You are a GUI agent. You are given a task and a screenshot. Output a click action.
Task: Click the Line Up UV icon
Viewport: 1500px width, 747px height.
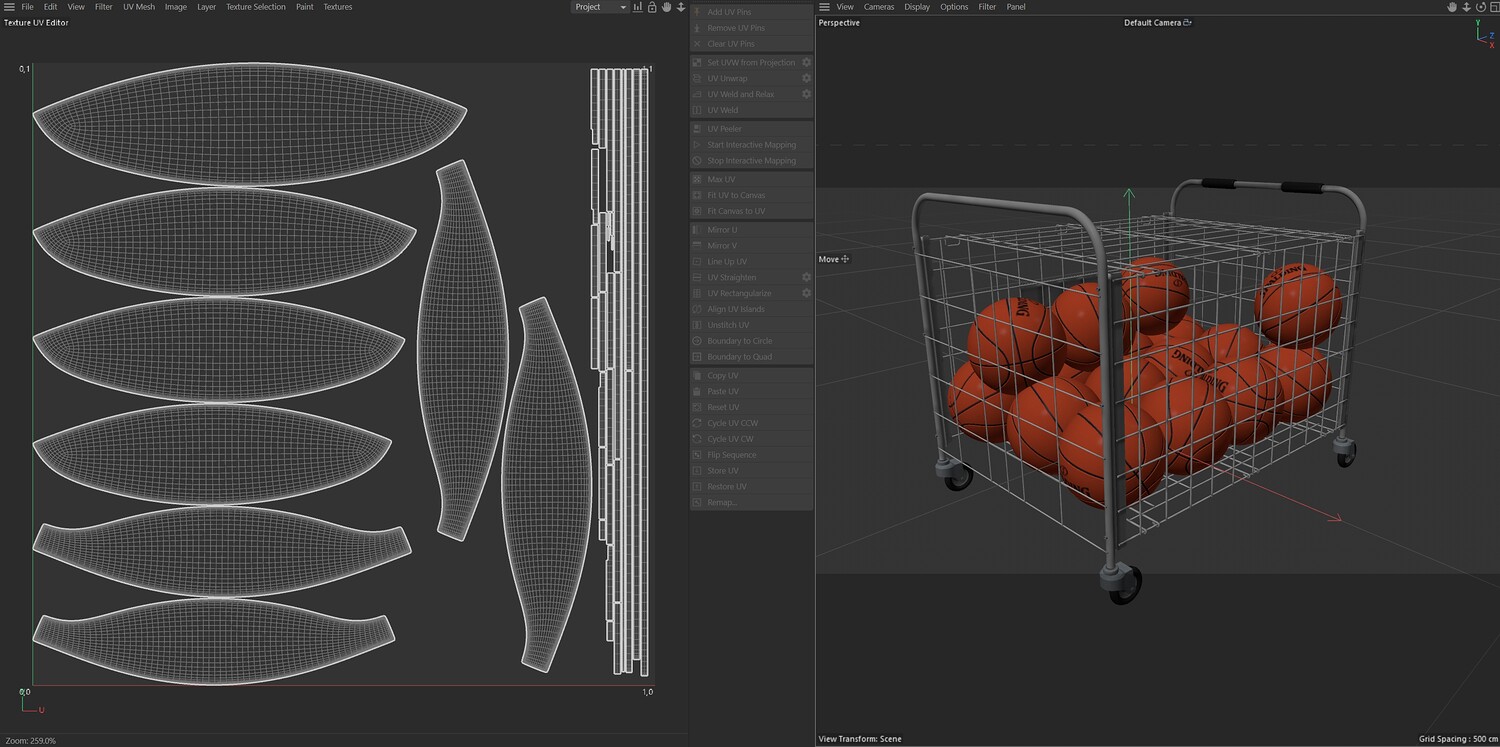pos(697,262)
